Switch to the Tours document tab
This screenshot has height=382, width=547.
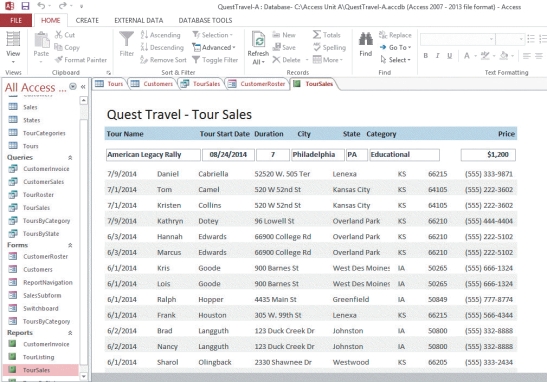(110, 84)
